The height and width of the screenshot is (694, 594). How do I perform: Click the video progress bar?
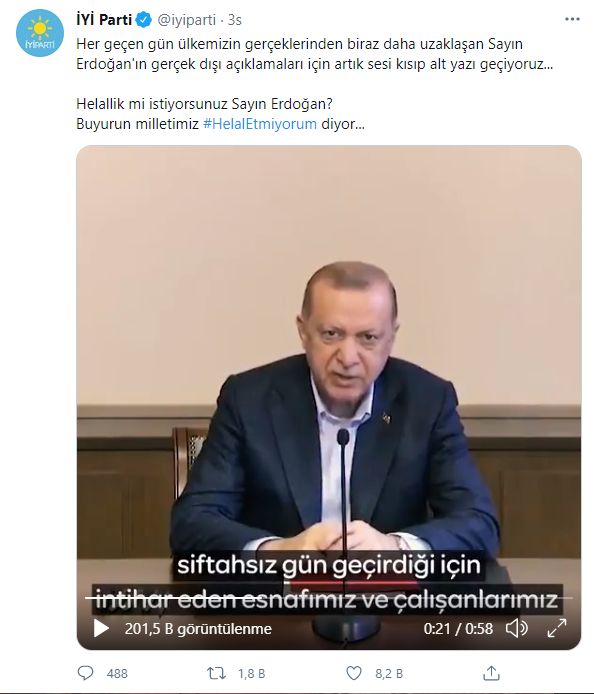click(328, 598)
